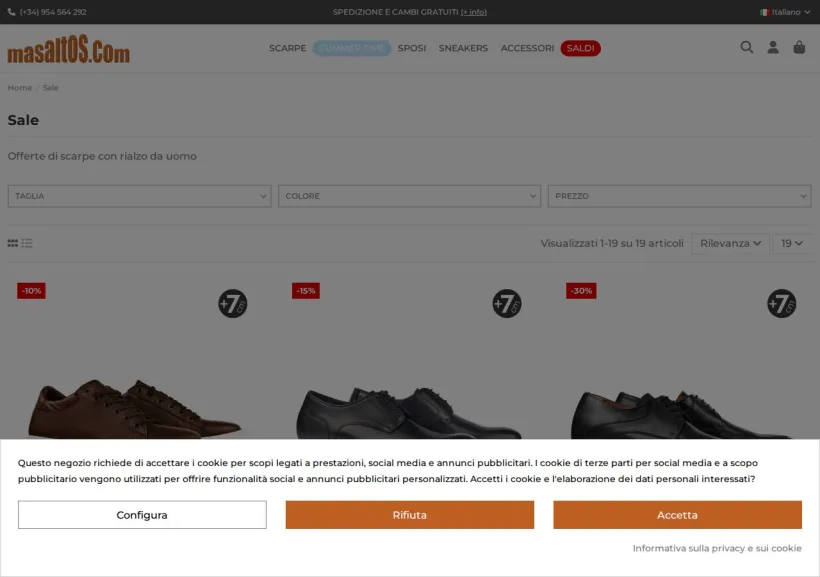820x577 pixels.
Task: Reject cookies with Rifiuta button
Action: click(x=409, y=515)
